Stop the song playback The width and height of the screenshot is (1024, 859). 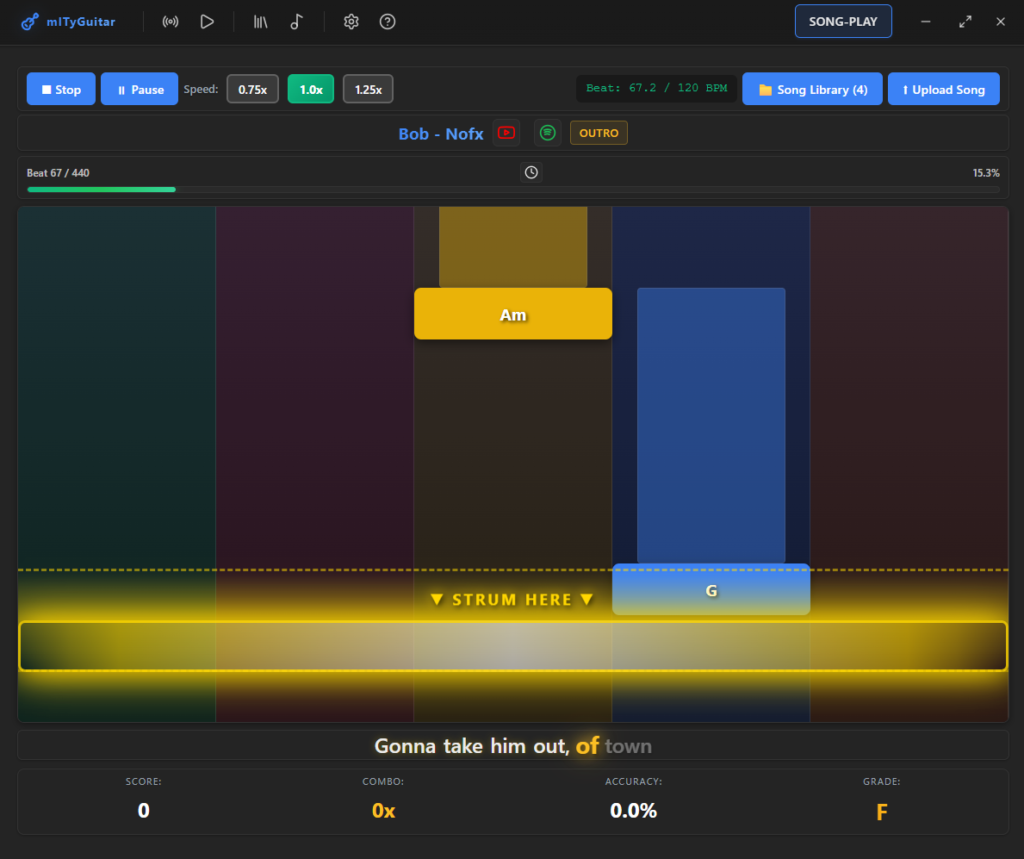point(61,89)
